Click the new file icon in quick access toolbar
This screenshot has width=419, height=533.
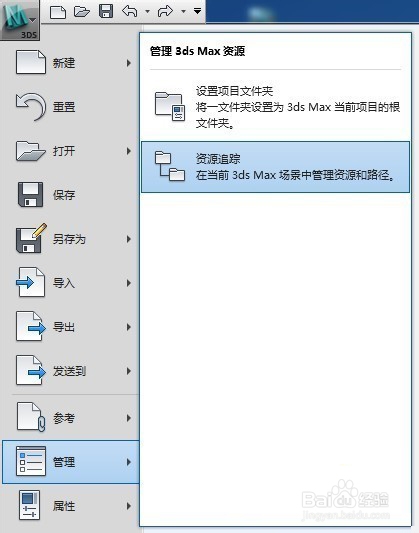click(x=58, y=12)
